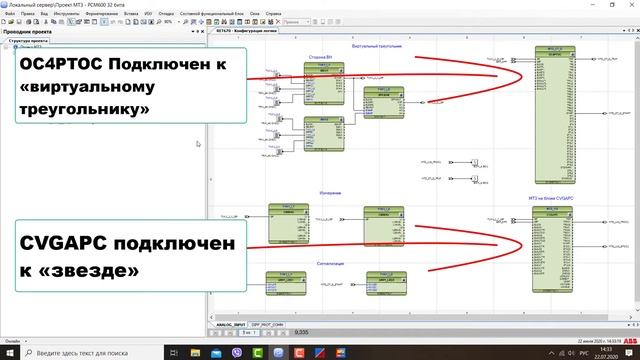640x360 pixels.
Task: Select the large CVGAPC function block
Action: tap(552, 249)
